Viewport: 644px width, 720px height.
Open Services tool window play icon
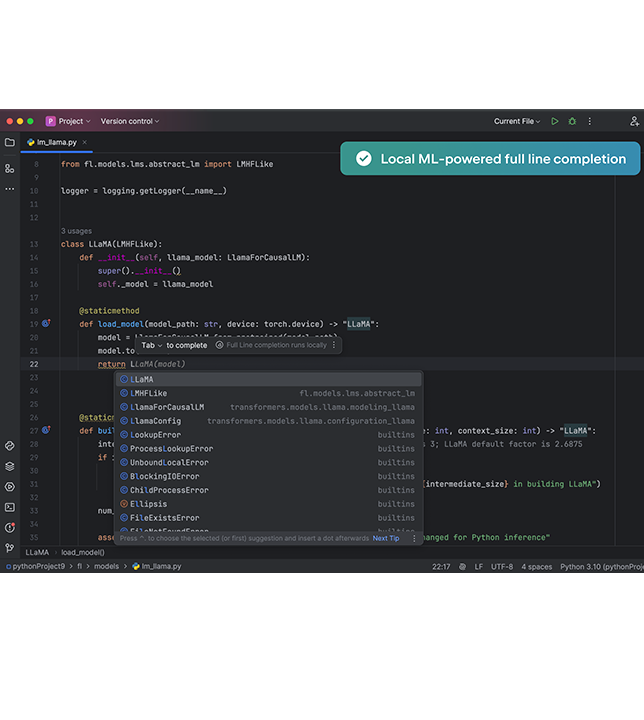point(10,486)
